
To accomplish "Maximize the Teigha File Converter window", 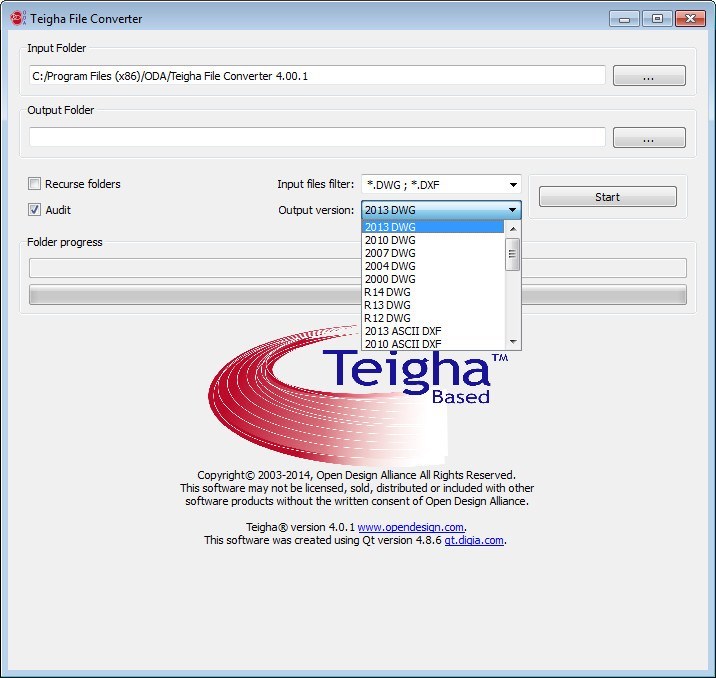I will tap(657, 19).
